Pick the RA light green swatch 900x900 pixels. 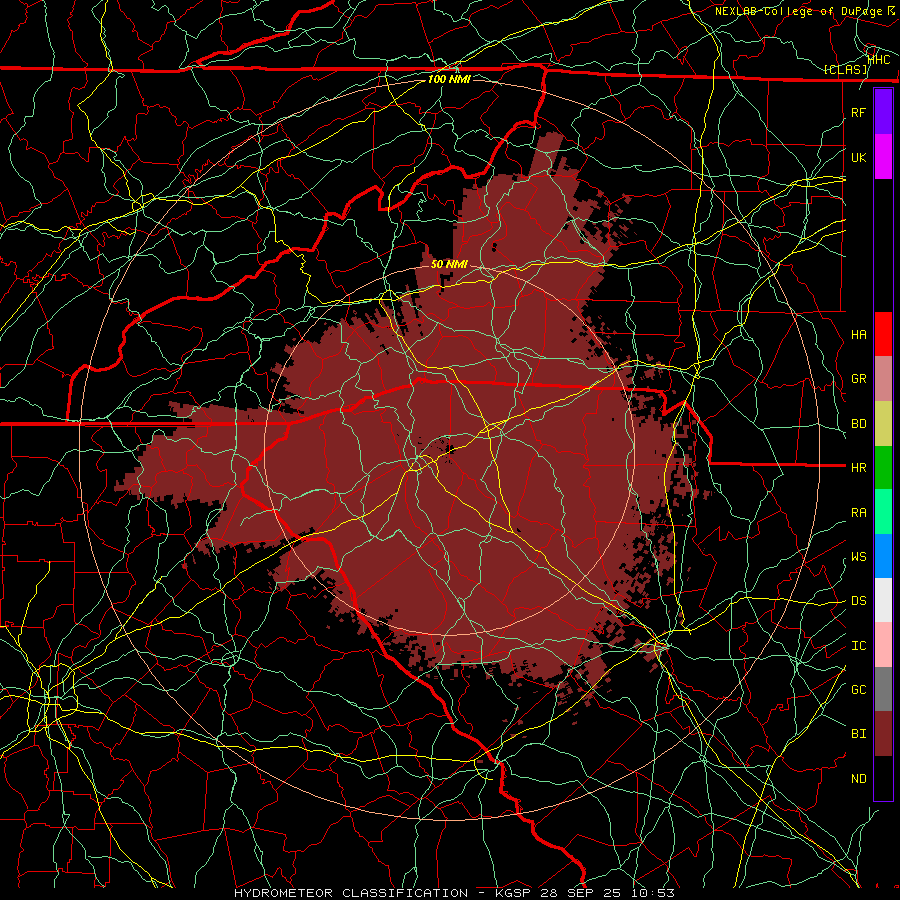(883, 512)
